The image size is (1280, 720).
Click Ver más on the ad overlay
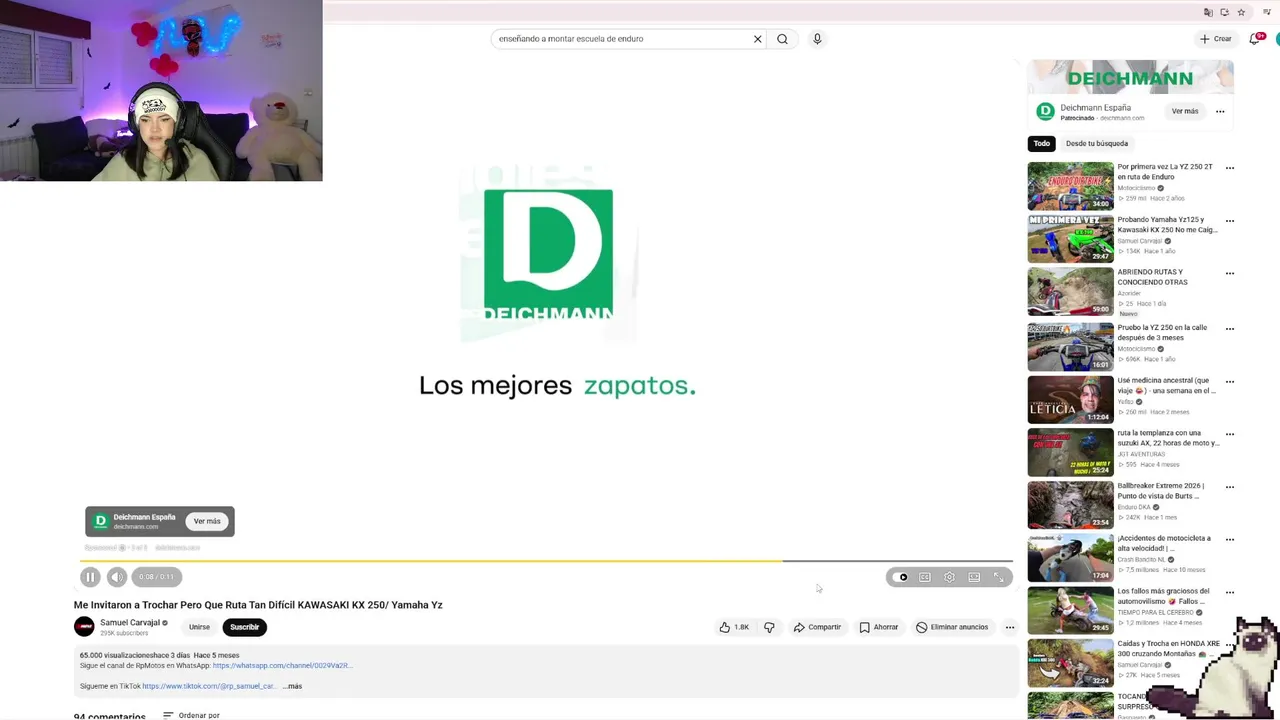(x=207, y=521)
